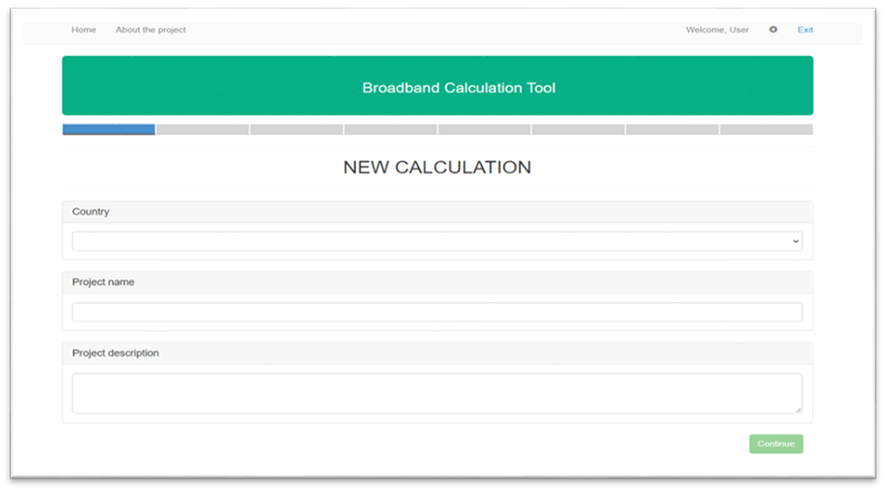This screenshot has height=492, width=886.
Task: Select the second progress bar segment
Action: (202, 129)
